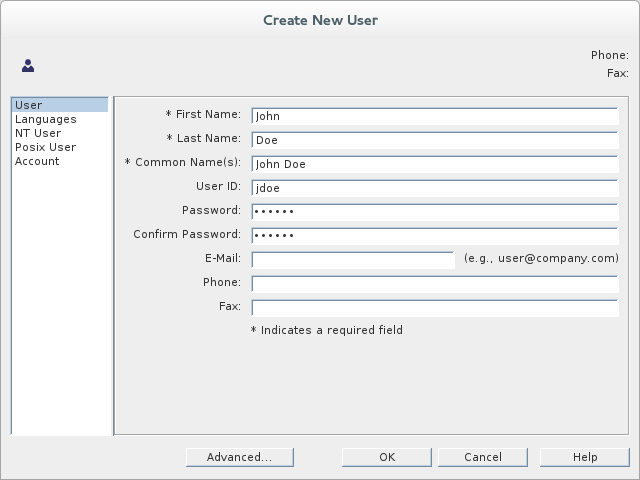Cancel the Create New User dialog
640x480 pixels.
483,457
